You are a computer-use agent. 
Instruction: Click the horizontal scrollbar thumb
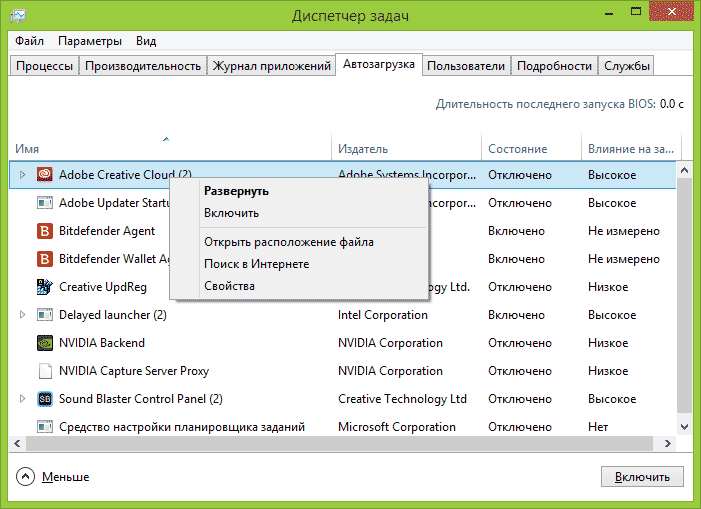point(340,443)
